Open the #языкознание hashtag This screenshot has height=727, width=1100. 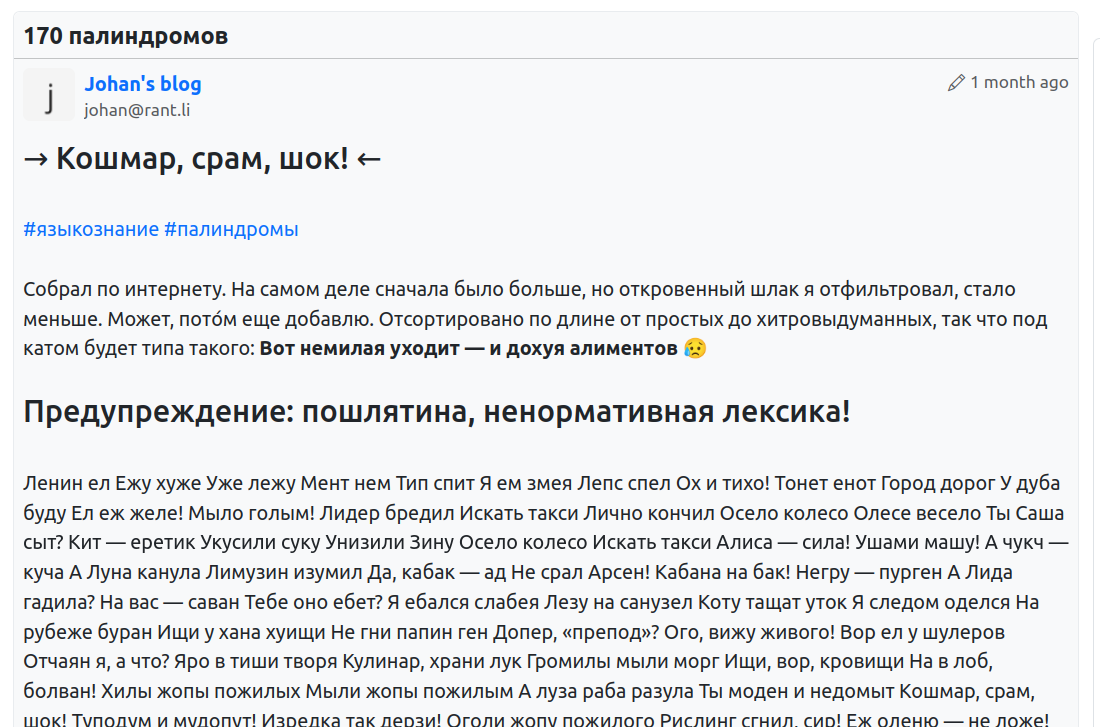pos(91,229)
